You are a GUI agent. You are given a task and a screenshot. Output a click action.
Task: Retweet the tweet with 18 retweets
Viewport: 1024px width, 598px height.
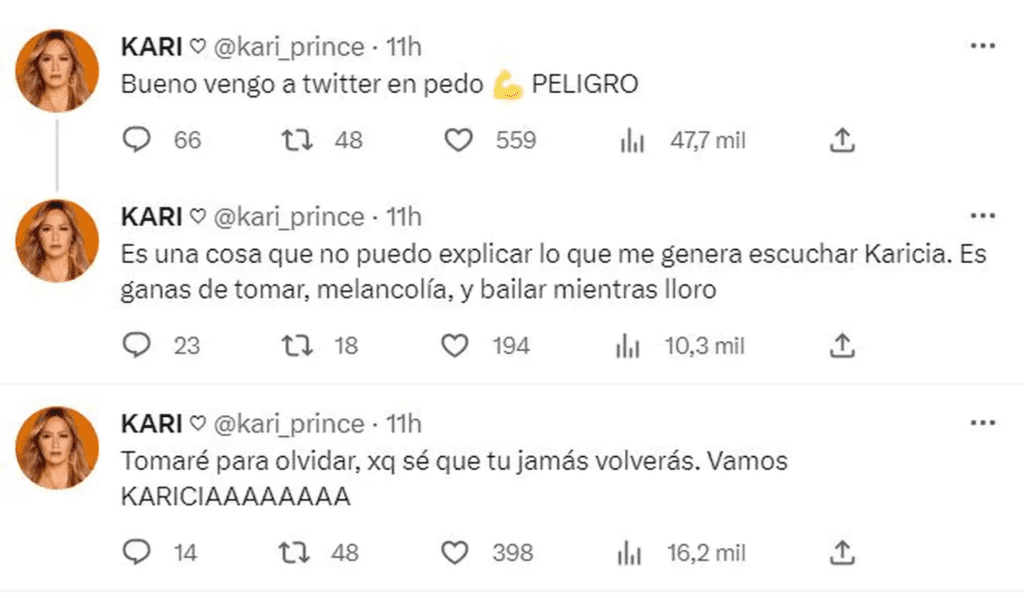point(294,346)
